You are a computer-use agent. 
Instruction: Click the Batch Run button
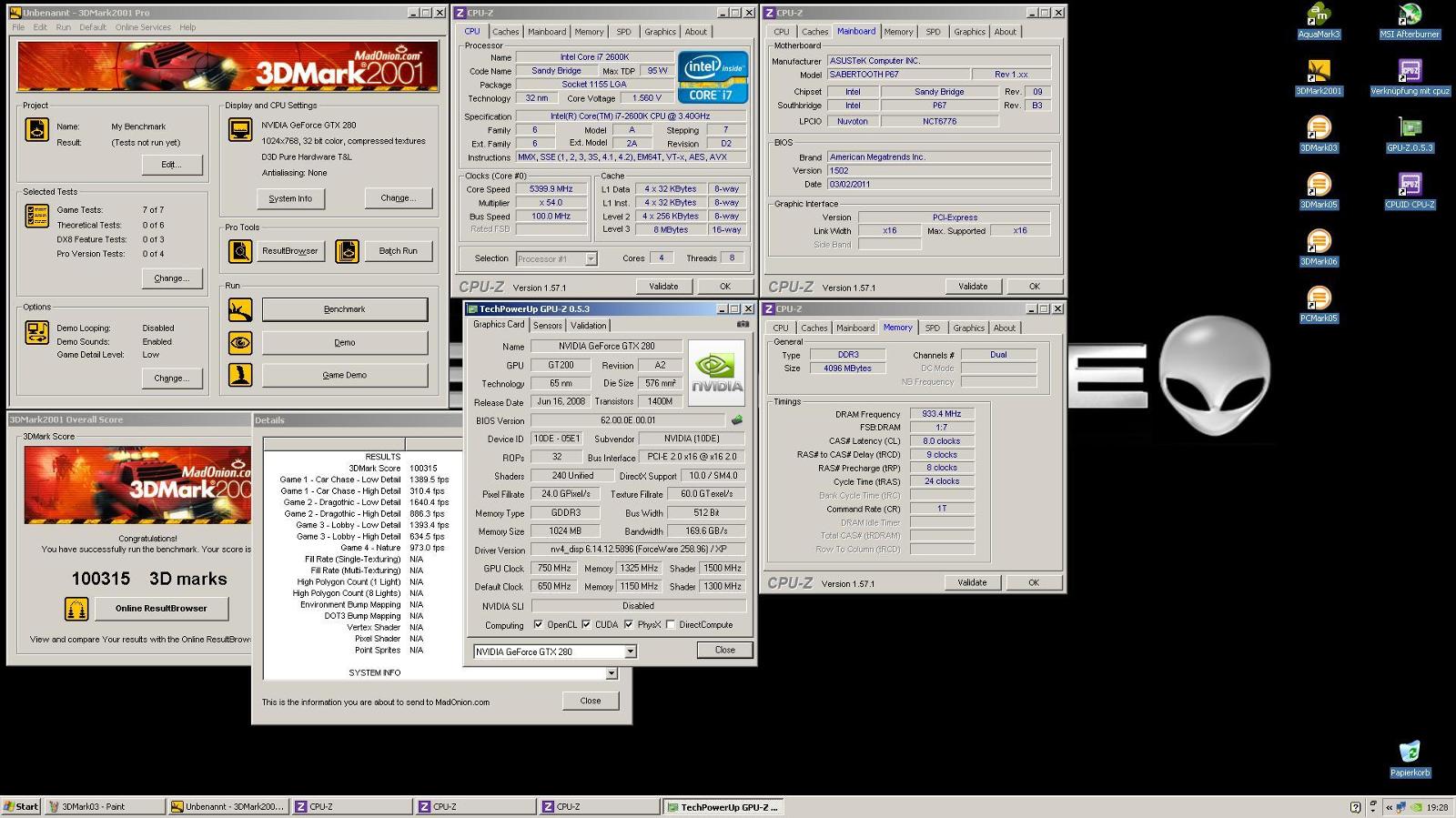tap(398, 251)
